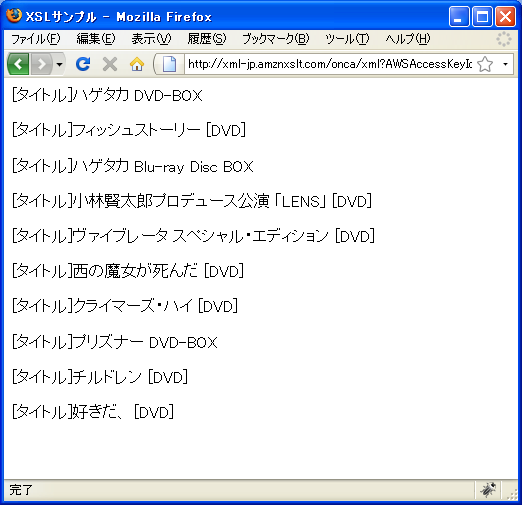Image resolution: width=522 pixels, height=505 pixels.
Task: Click the text 小林賢太郎プロデュース公演「LENS」[DVD]
Action: 222,201
